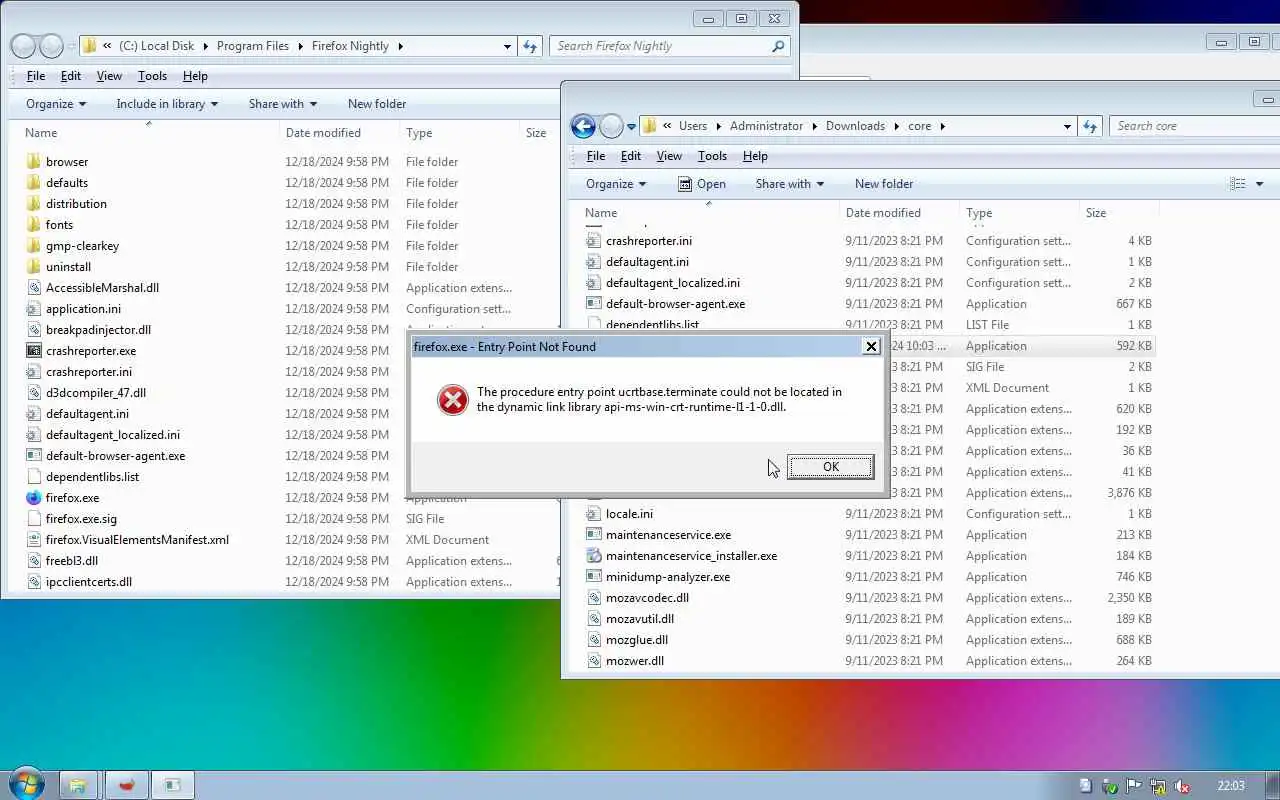Click the clock showing 22:03

pyautogui.click(x=1231, y=786)
